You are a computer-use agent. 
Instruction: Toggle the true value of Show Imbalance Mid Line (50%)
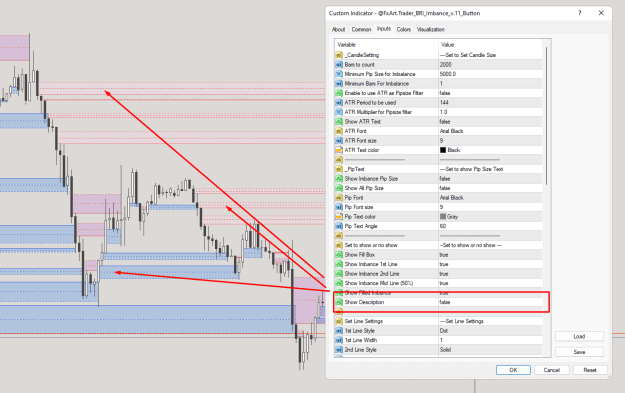pyautogui.click(x=444, y=283)
